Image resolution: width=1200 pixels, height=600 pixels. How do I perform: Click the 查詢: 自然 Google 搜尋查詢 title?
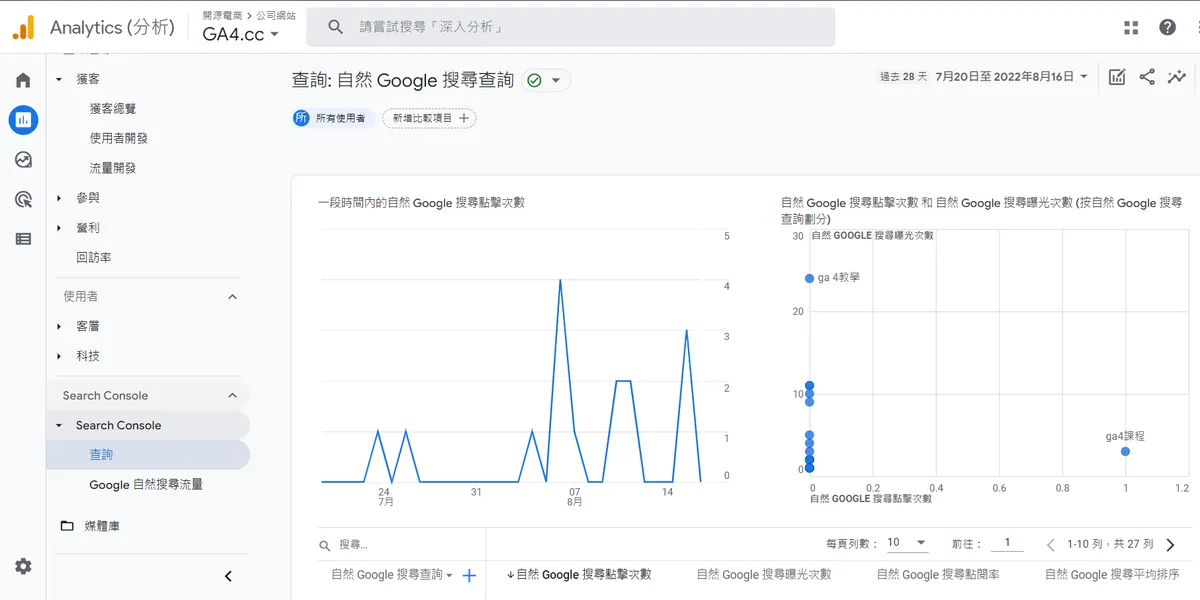point(403,80)
